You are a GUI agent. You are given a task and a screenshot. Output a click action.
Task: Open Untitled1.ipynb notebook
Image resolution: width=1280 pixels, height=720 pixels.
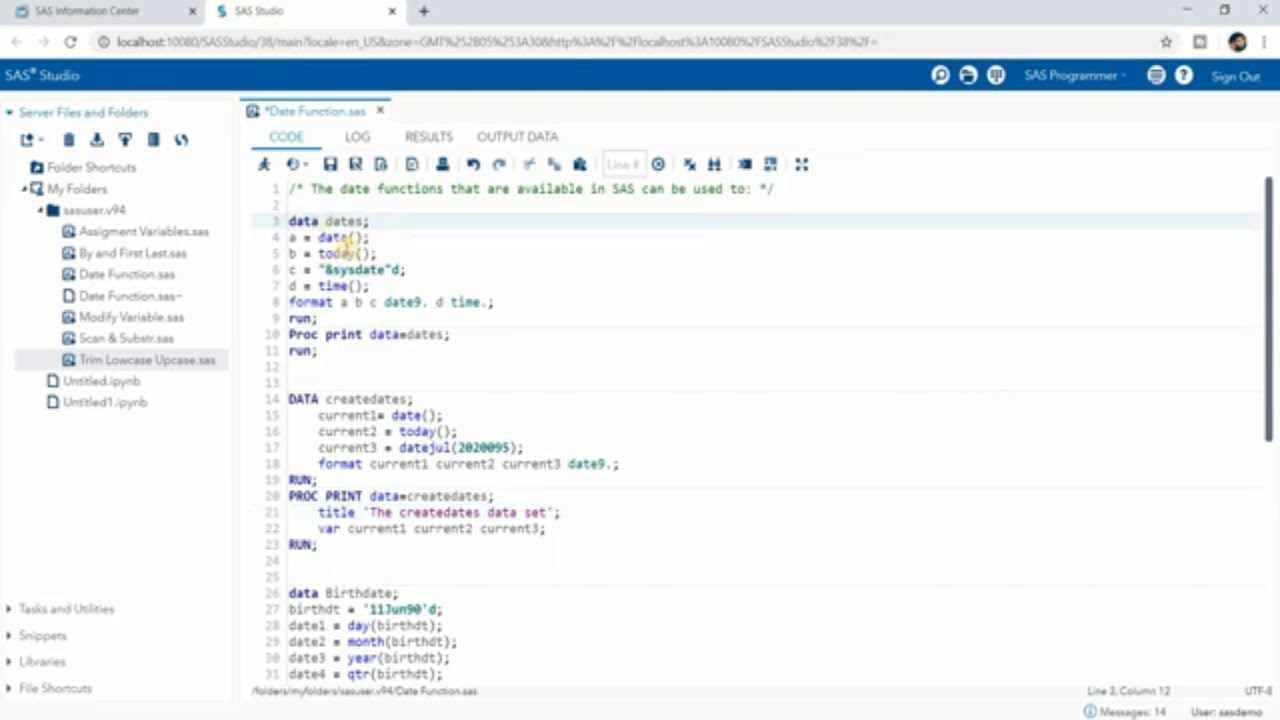click(105, 402)
